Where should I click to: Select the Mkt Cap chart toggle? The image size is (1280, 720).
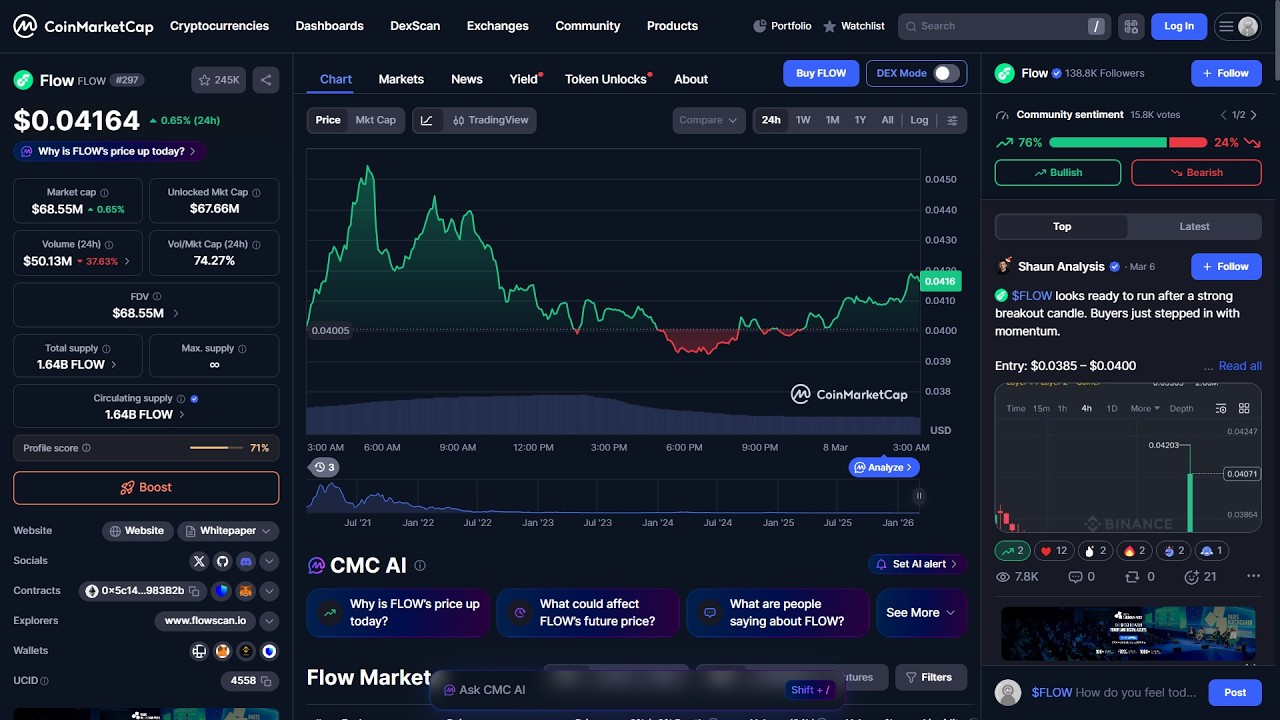[x=376, y=120]
